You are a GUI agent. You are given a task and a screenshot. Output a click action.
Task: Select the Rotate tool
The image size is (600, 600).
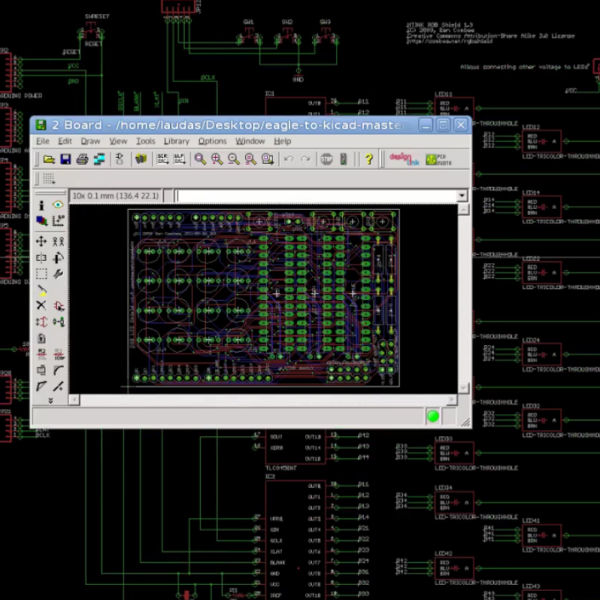[58, 258]
